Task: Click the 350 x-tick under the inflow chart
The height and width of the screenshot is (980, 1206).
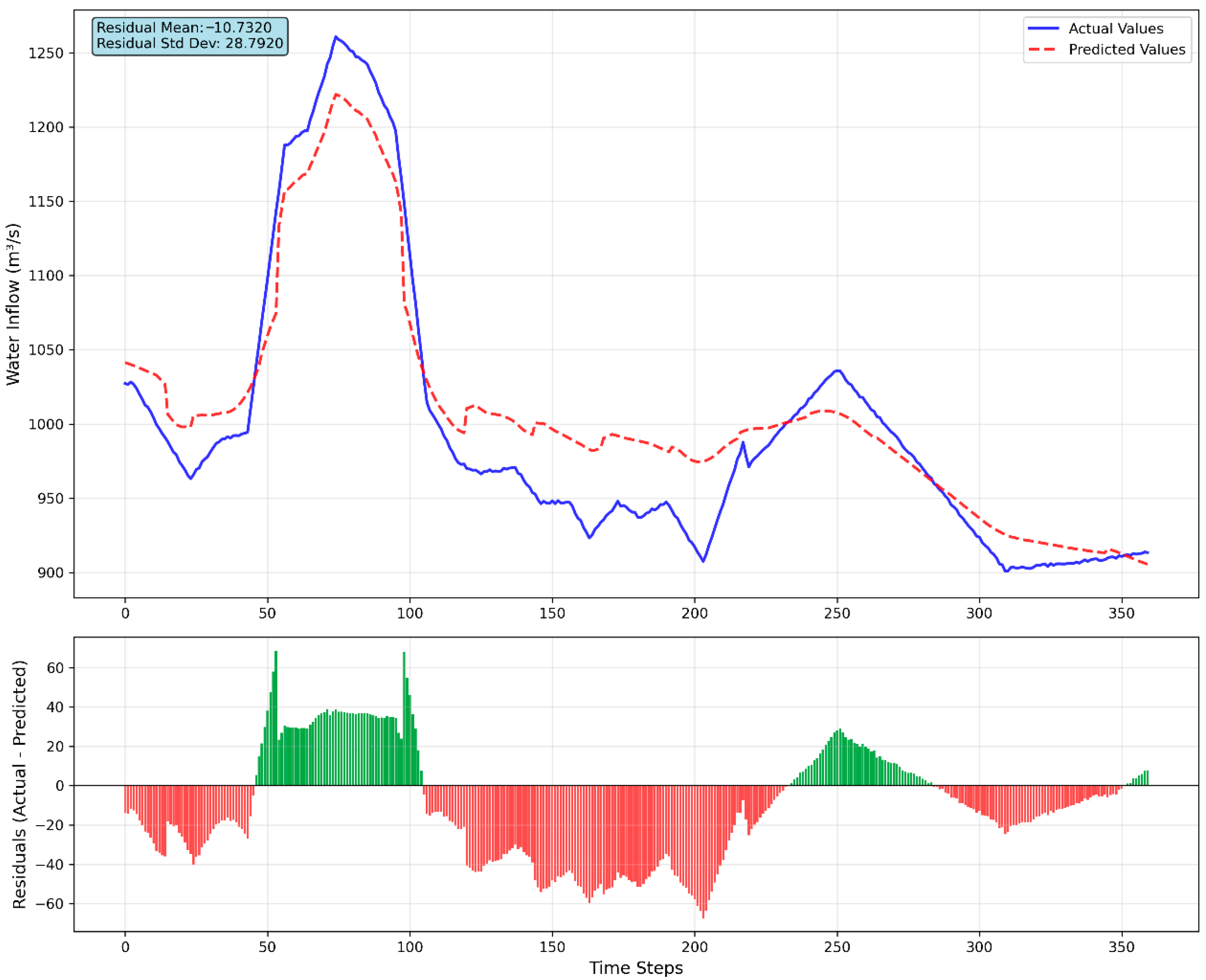Action: pos(1121,614)
